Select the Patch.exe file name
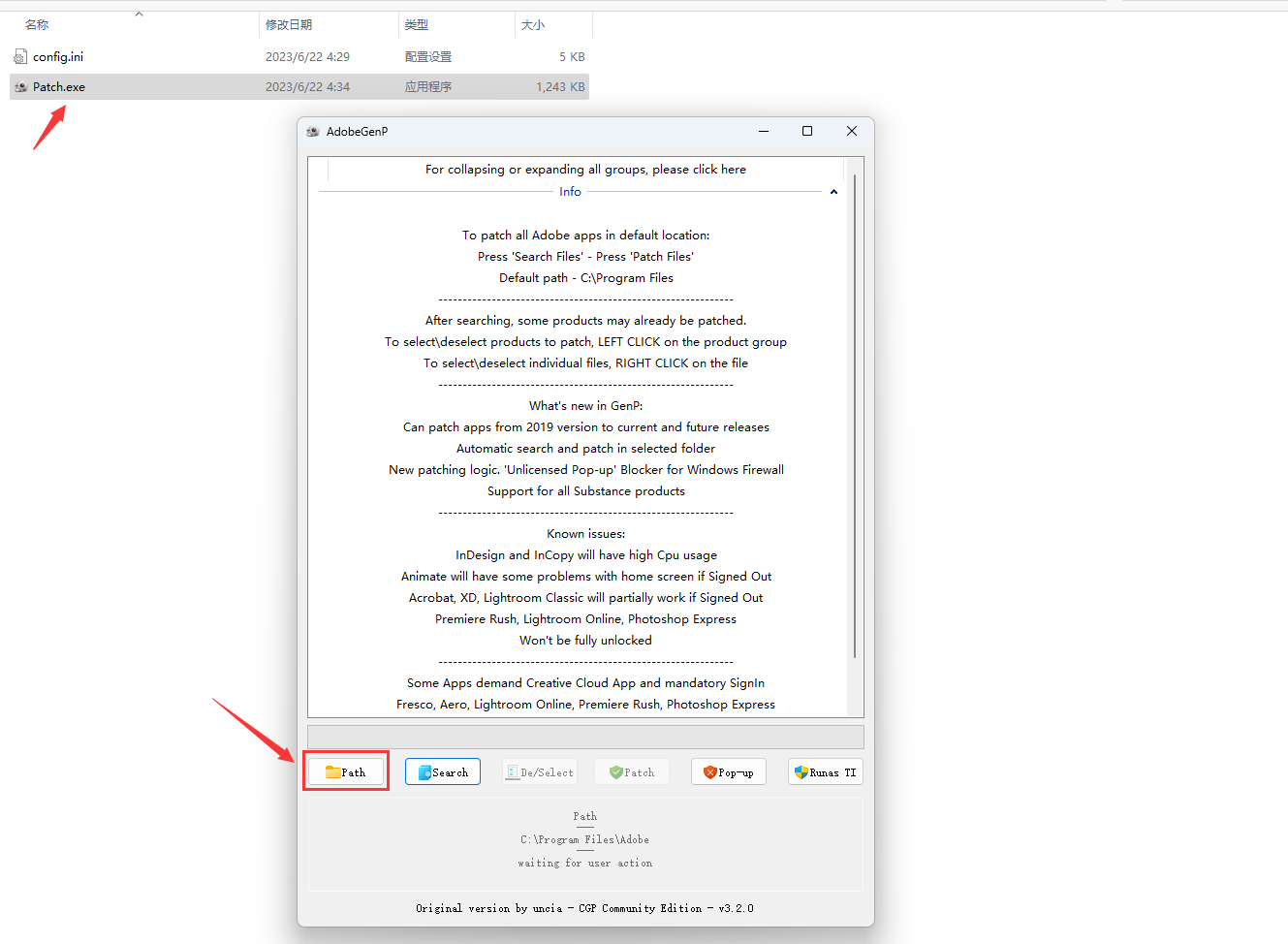 pyautogui.click(x=59, y=87)
